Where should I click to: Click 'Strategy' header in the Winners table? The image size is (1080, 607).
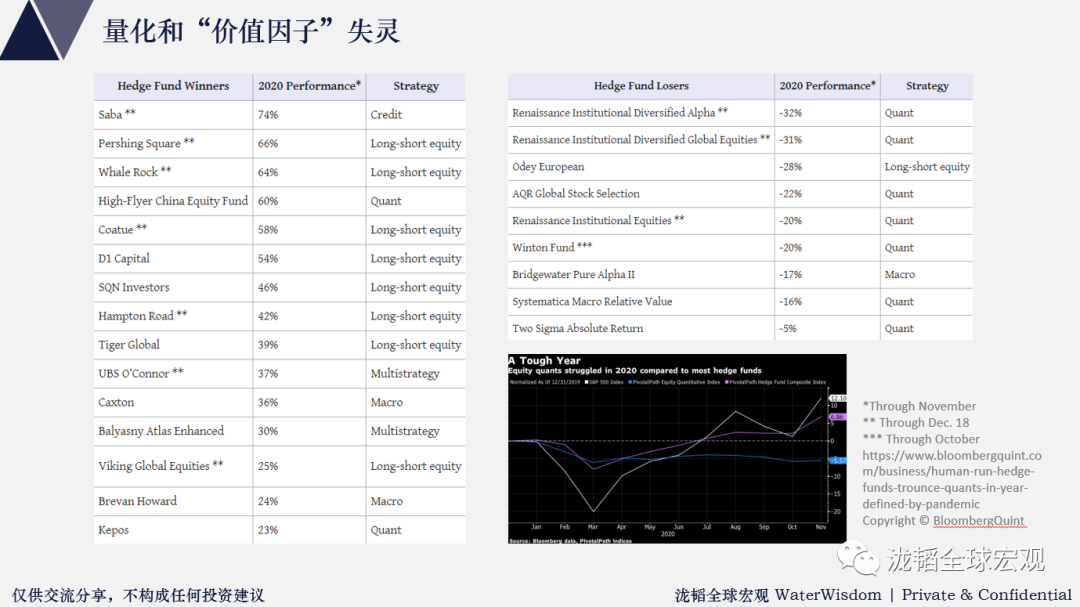pyautogui.click(x=416, y=86)
